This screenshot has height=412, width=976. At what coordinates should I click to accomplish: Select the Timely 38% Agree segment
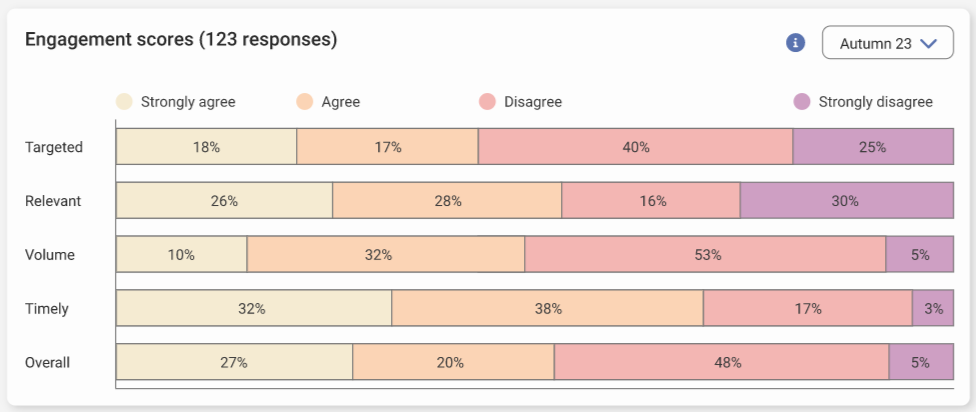click(547, 308)
